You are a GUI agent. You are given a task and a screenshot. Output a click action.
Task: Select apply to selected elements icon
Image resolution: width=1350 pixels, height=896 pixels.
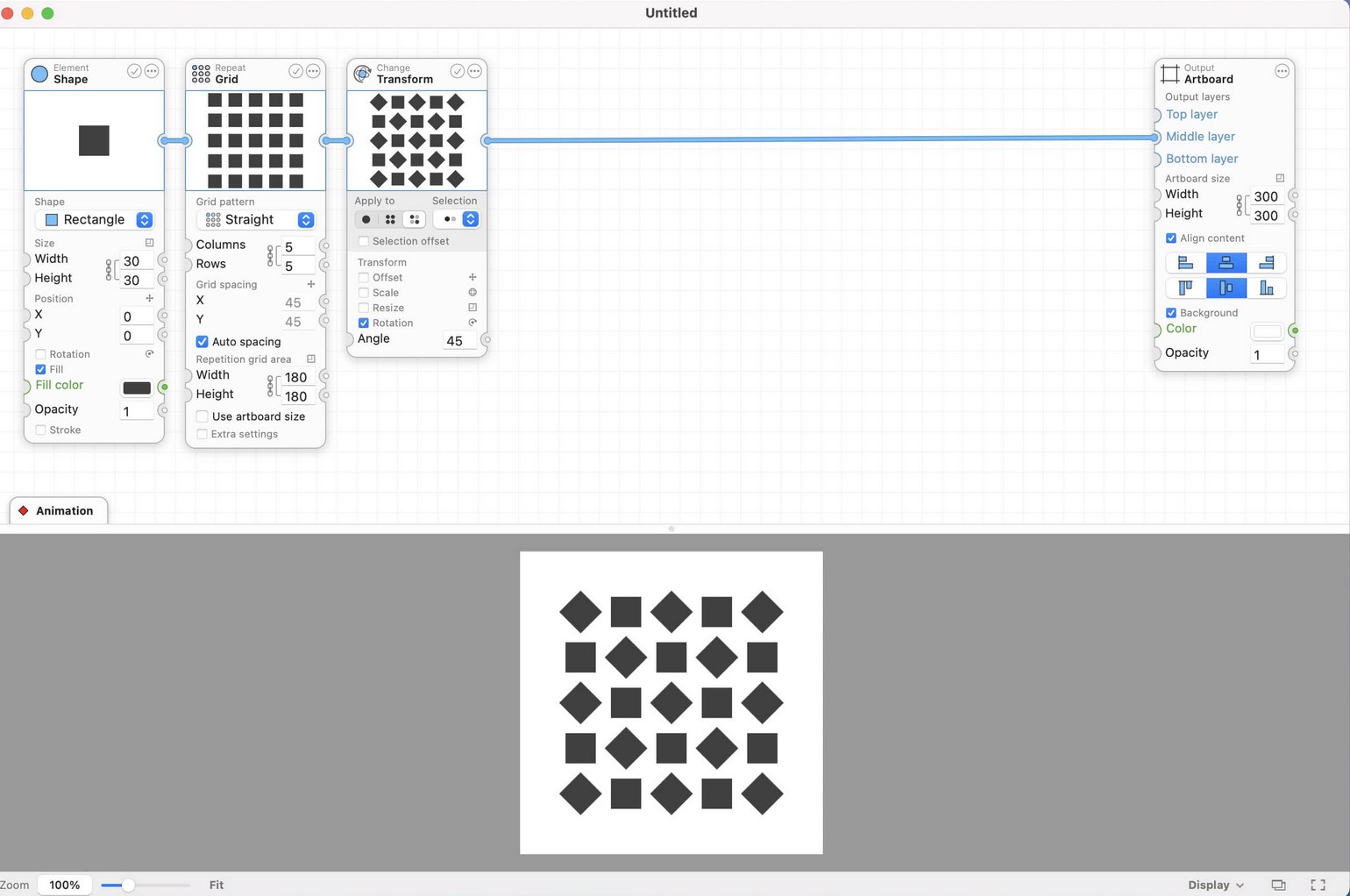tap(415, 219)
